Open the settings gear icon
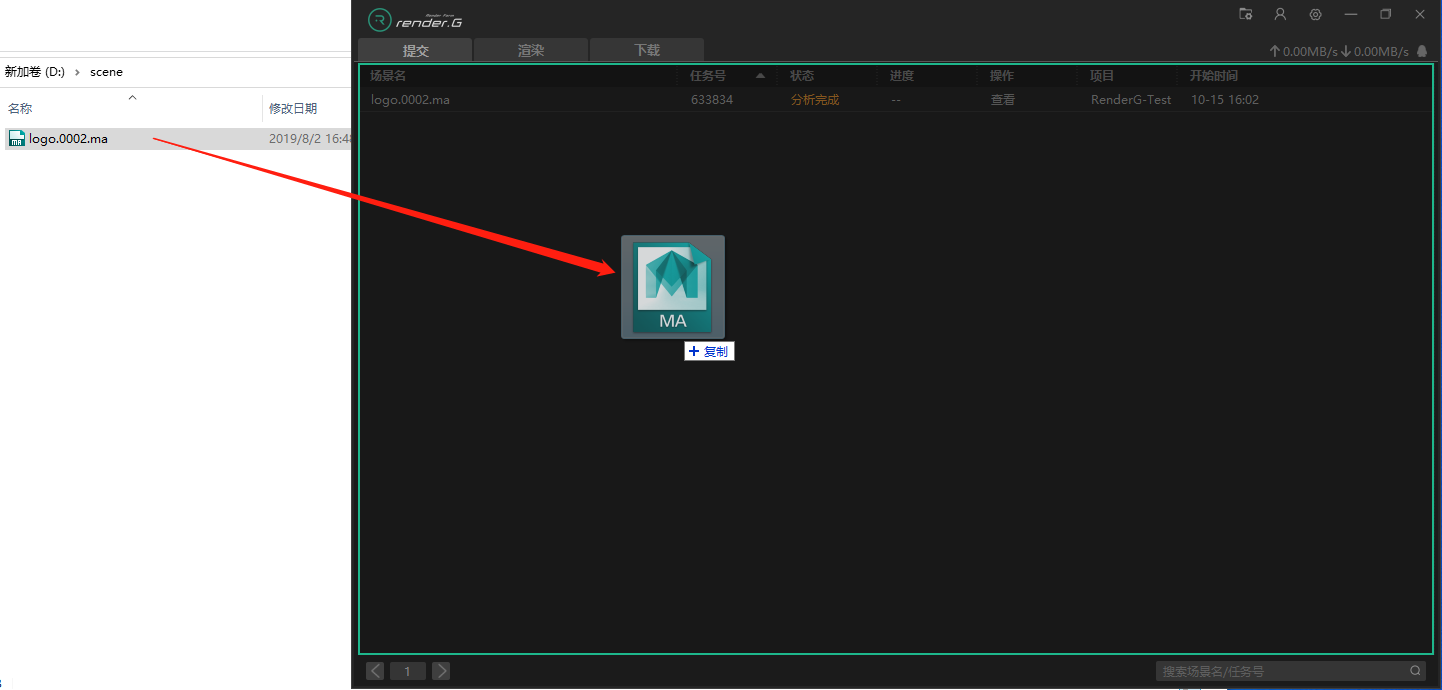 [1315, 14]
